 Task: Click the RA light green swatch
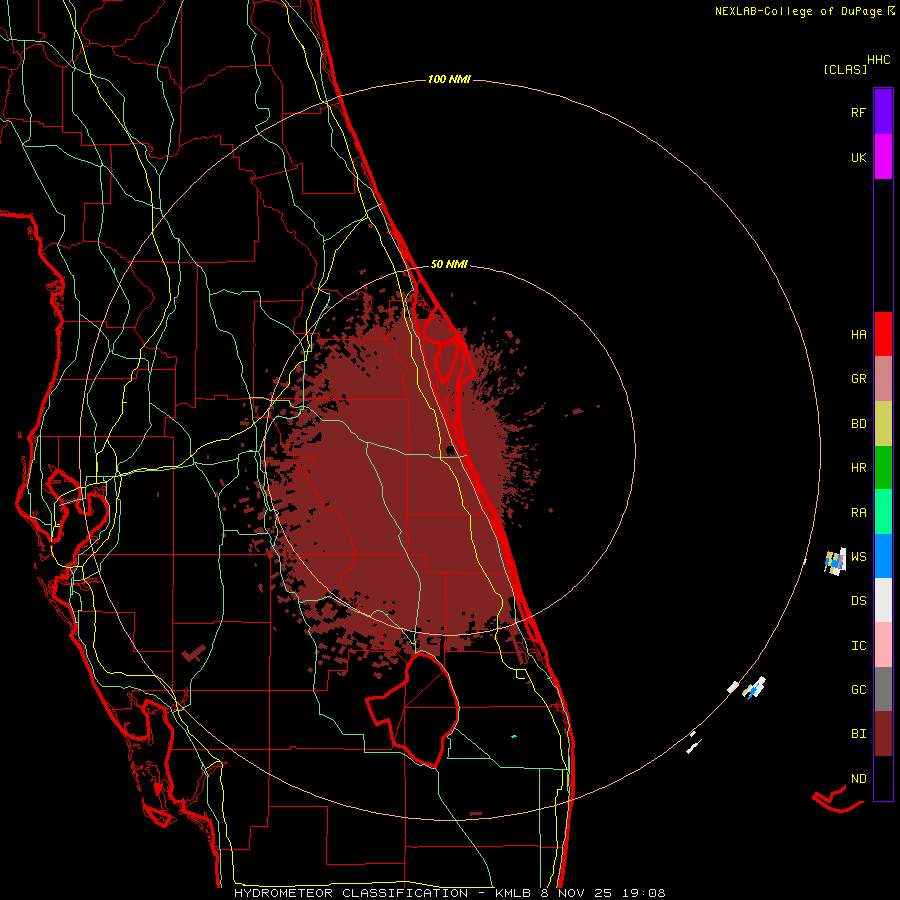[883, 512]
